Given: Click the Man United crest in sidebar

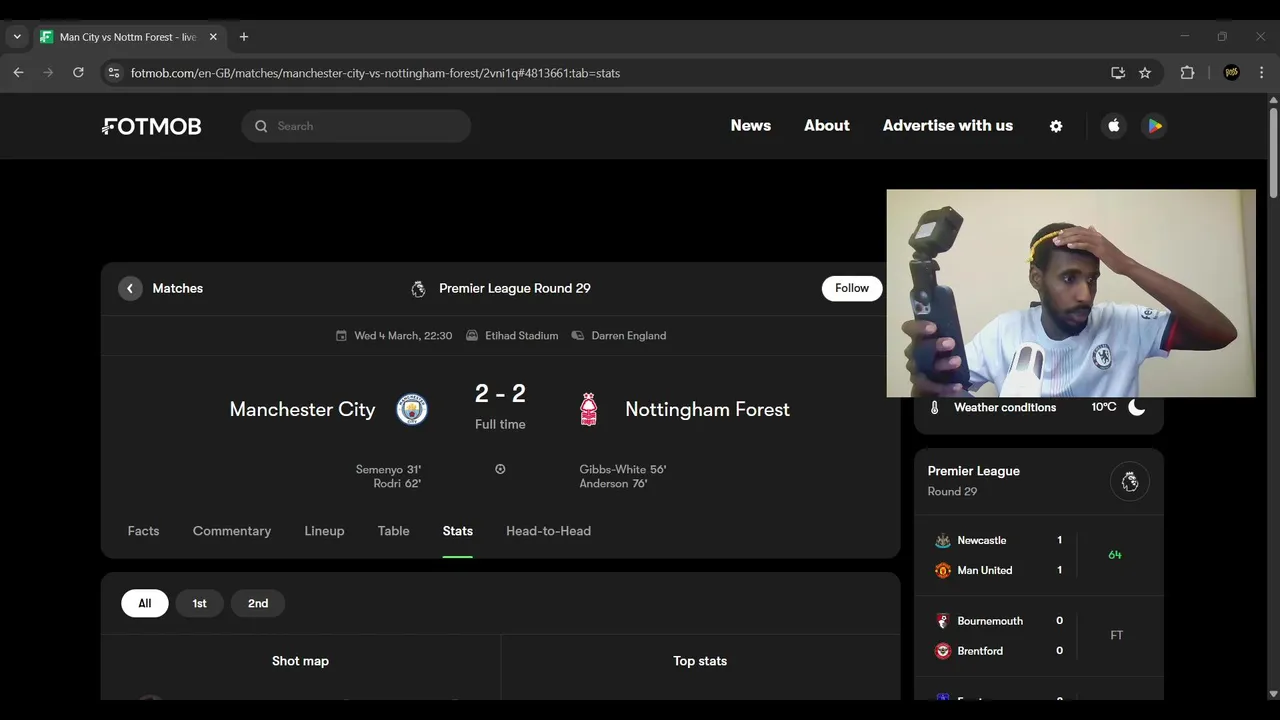Looking at the screenshot, I should pos(942,570).
